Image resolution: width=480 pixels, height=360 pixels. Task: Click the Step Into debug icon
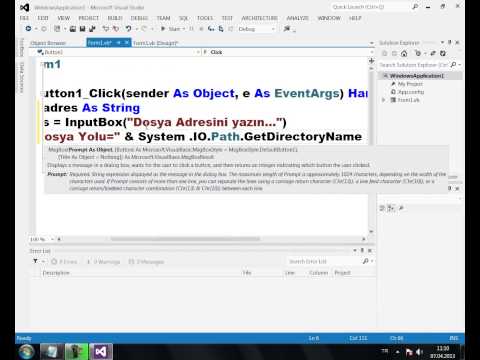(211, 29)
